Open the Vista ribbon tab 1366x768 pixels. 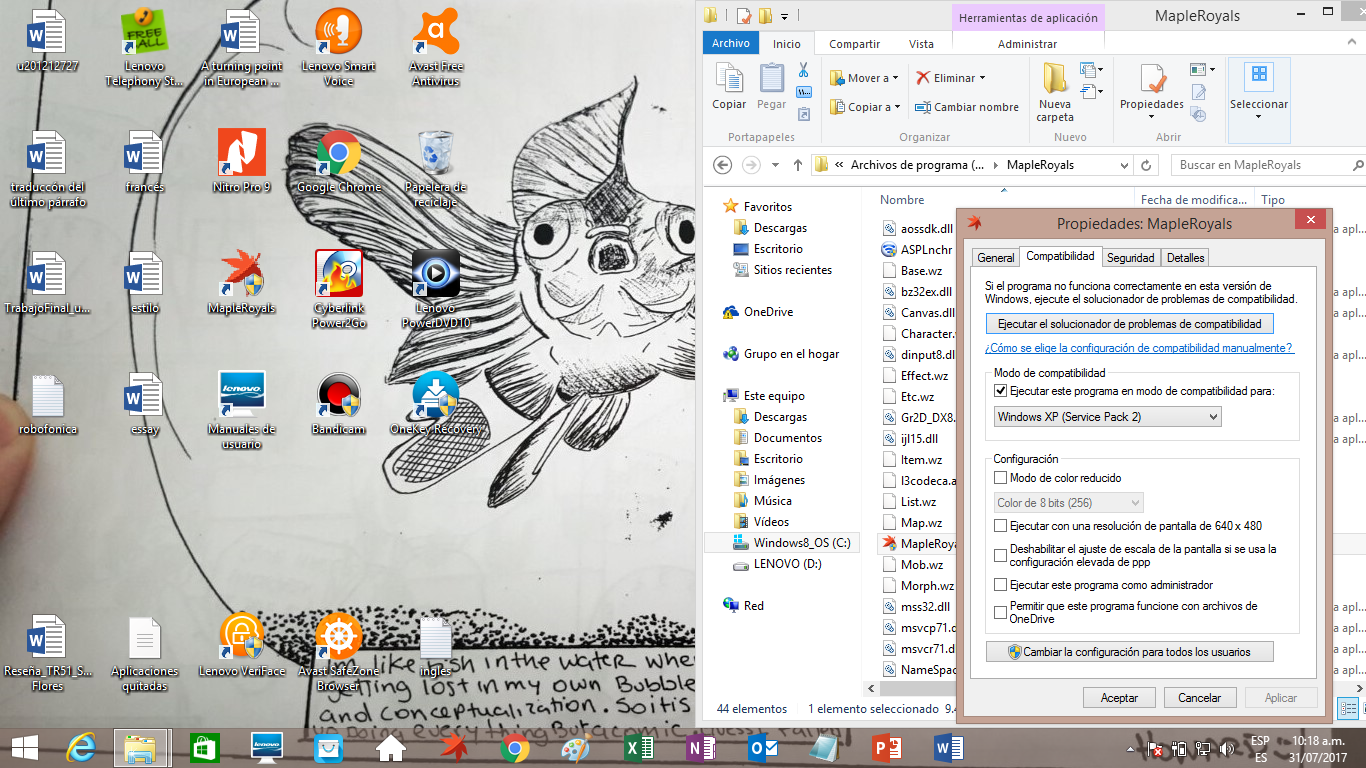tap(921, 44)
